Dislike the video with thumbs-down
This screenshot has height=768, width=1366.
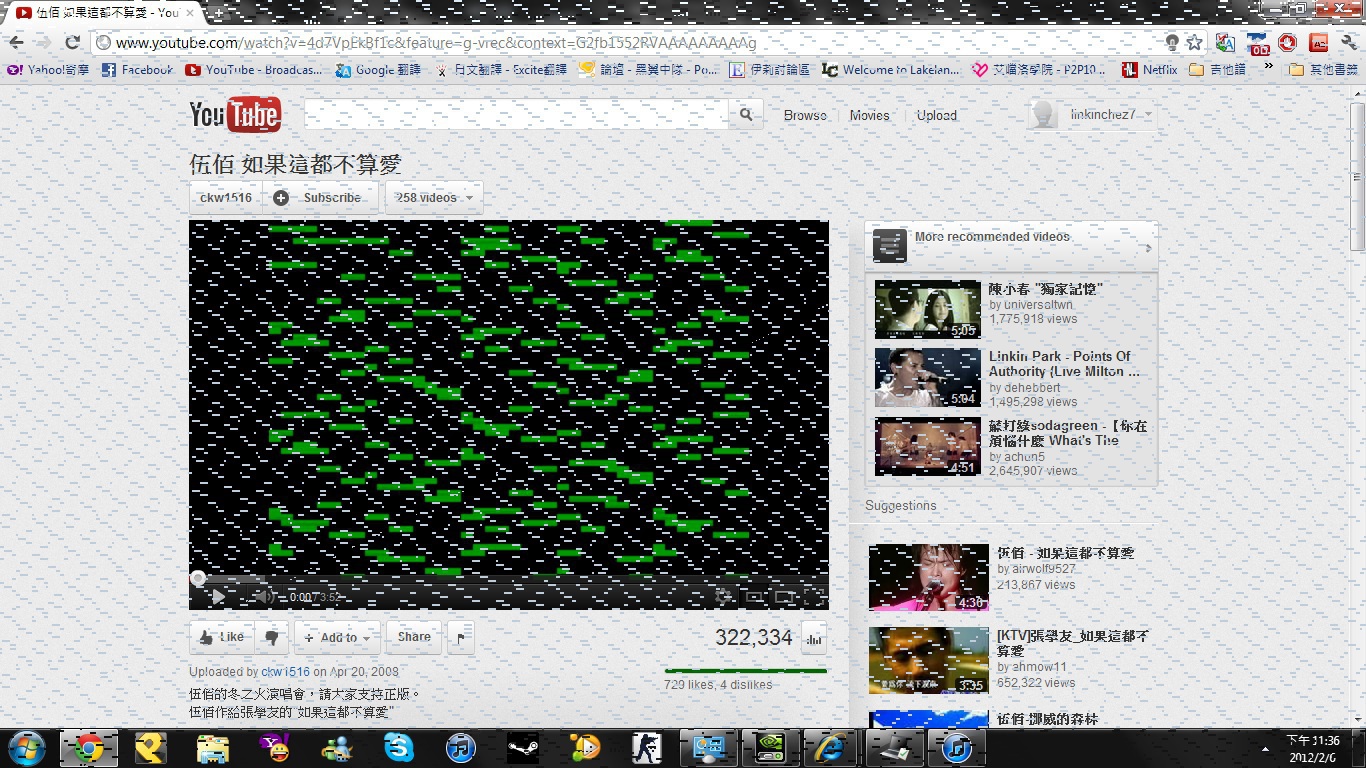click(x=271, y=637)
